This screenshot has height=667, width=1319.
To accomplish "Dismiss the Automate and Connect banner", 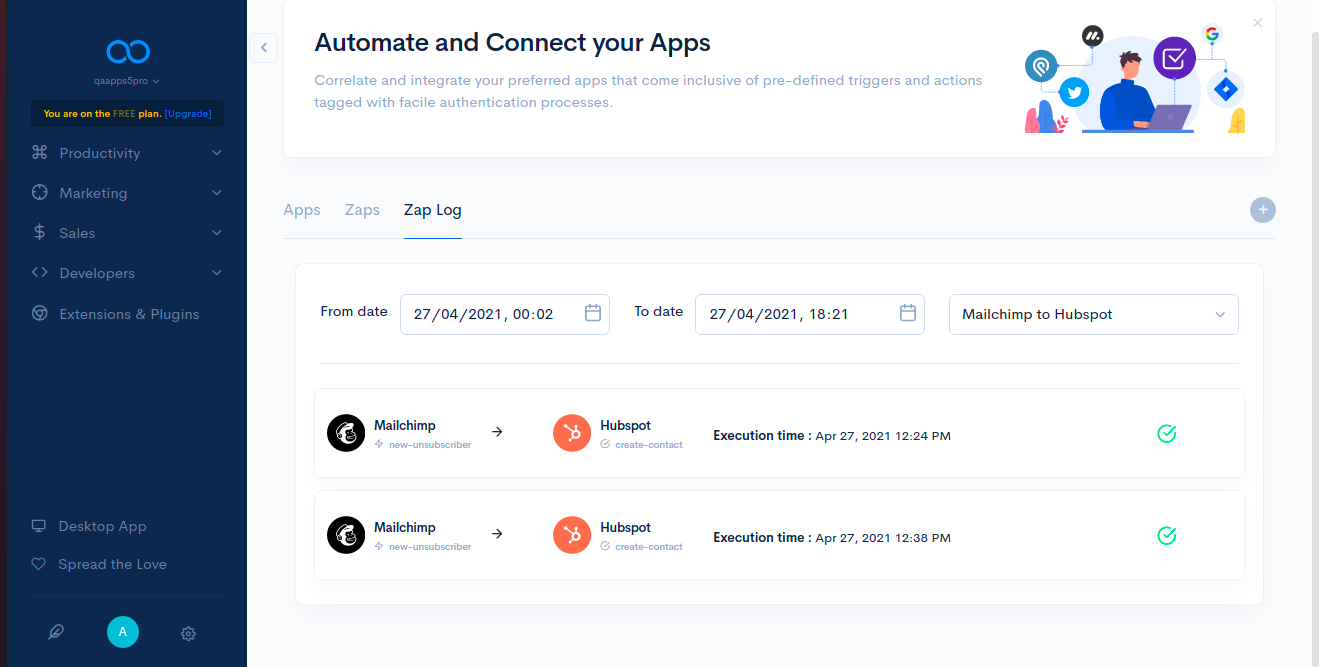I will (1257, 23).
